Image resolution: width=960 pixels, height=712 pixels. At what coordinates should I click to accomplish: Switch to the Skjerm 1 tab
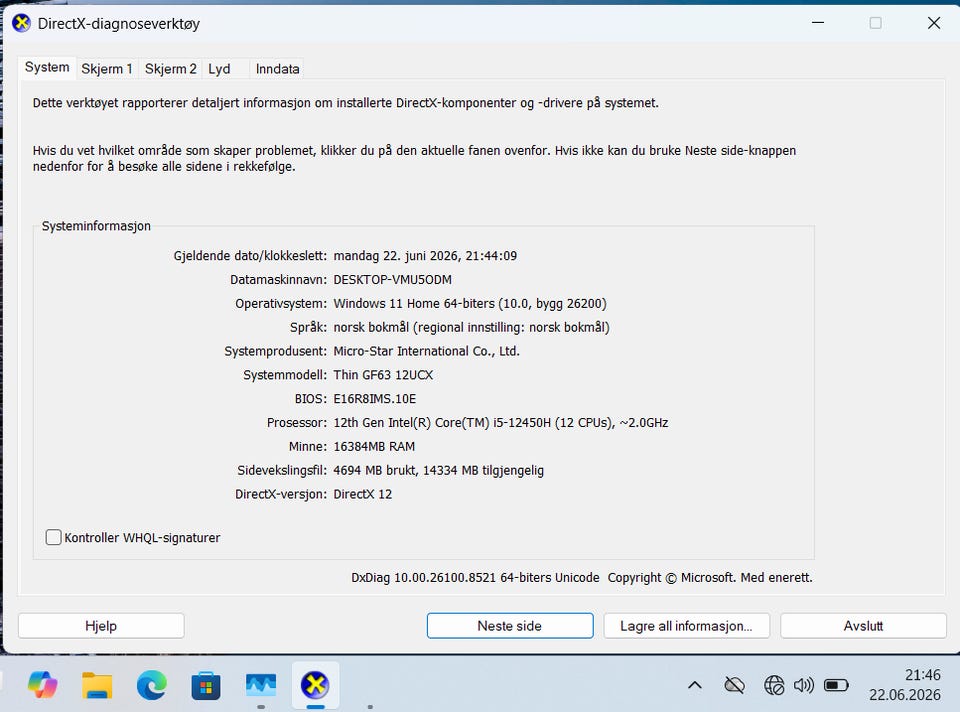pyautogui.click(x=107, y=69)
